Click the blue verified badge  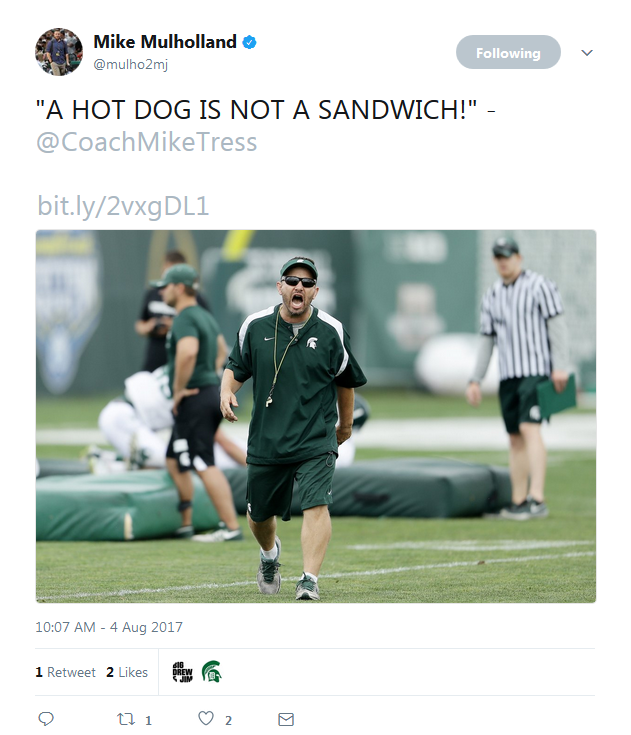(250, 42)
